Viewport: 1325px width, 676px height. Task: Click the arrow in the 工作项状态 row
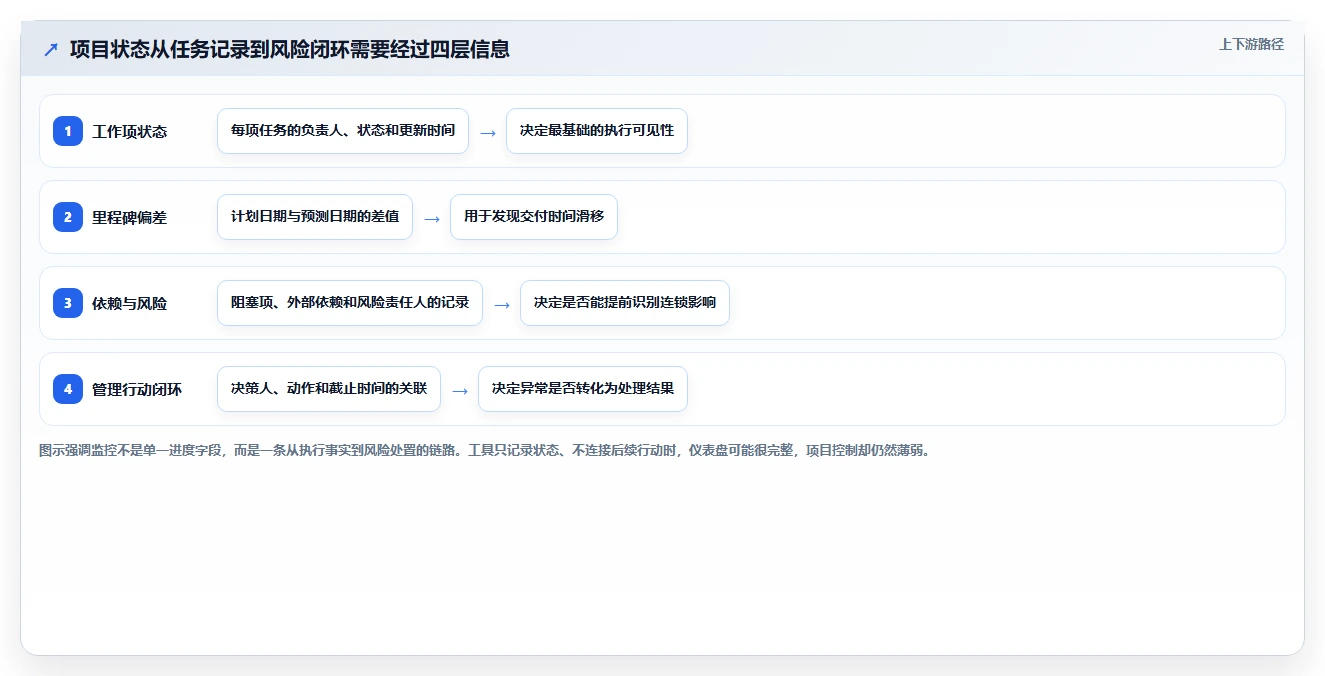(488, 132)
